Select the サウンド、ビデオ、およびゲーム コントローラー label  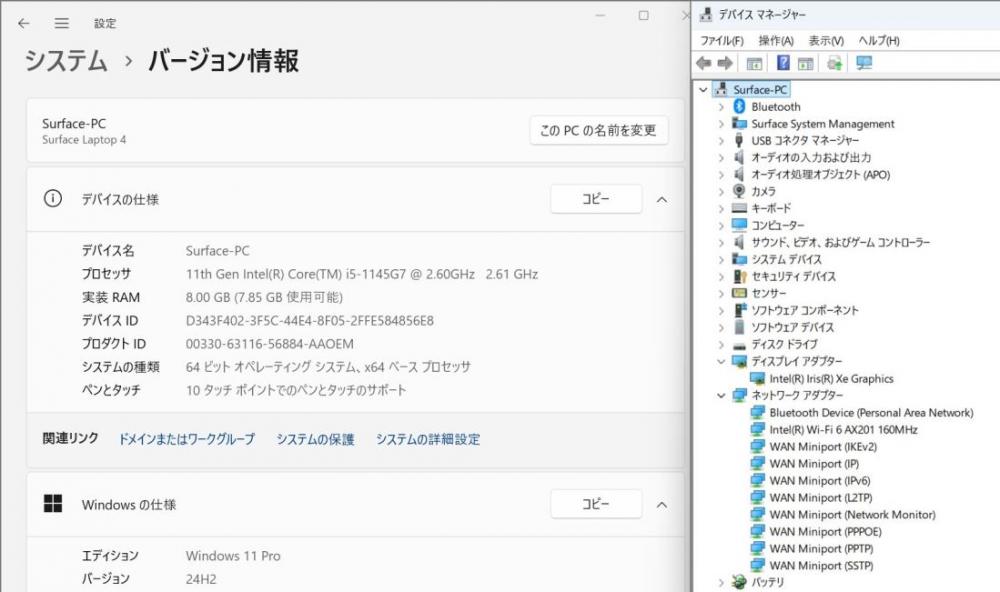(841, 242)
